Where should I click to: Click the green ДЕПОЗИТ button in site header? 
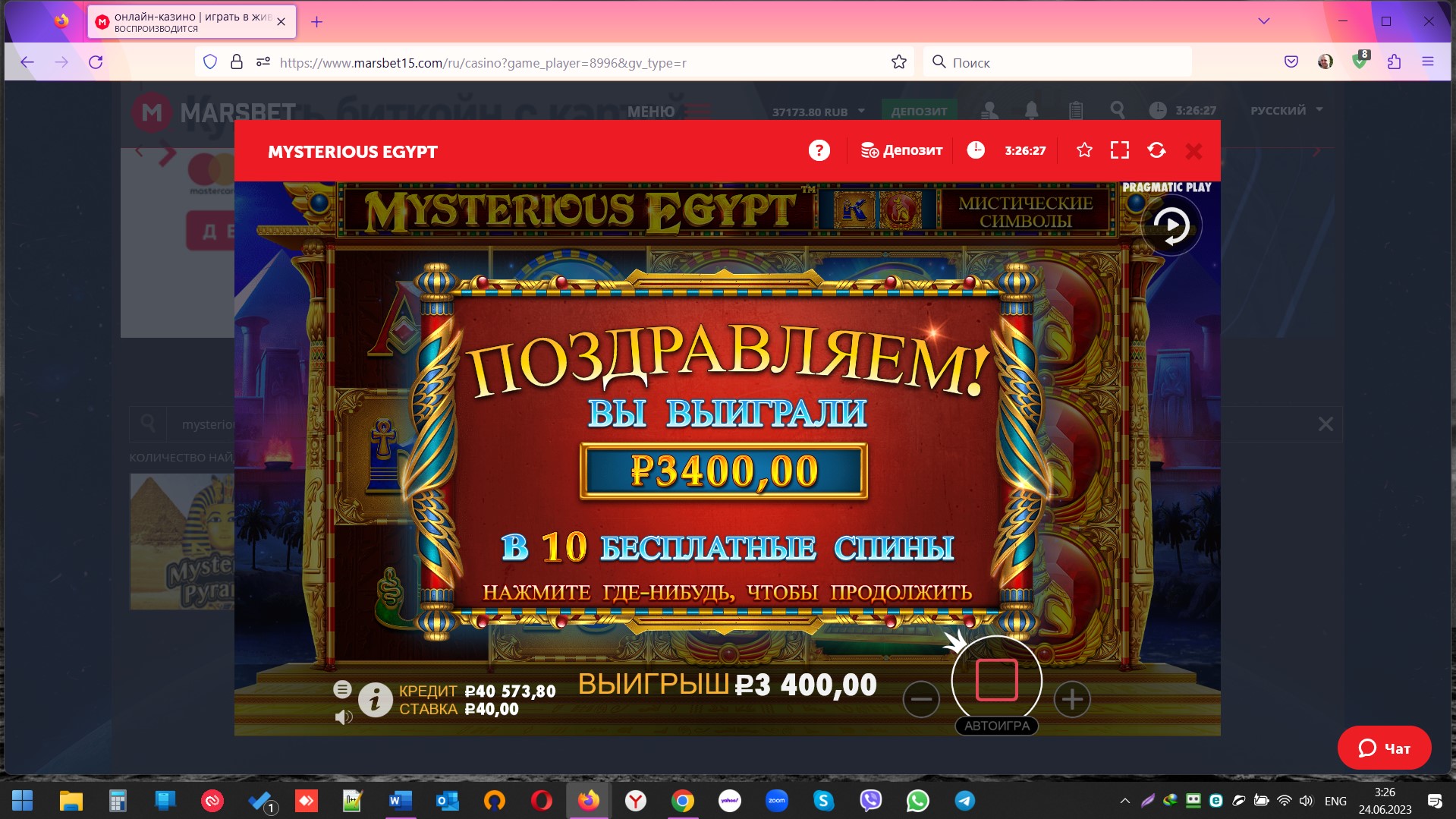click(919, 111)
